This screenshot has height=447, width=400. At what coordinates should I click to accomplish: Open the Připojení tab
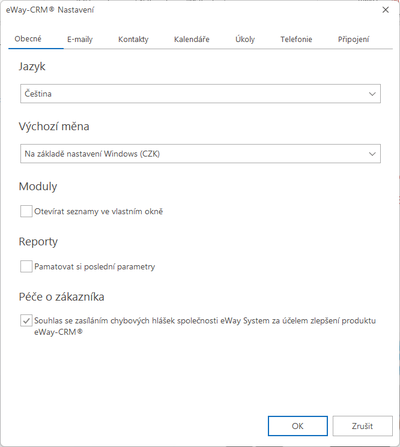[x=353, y=39]
